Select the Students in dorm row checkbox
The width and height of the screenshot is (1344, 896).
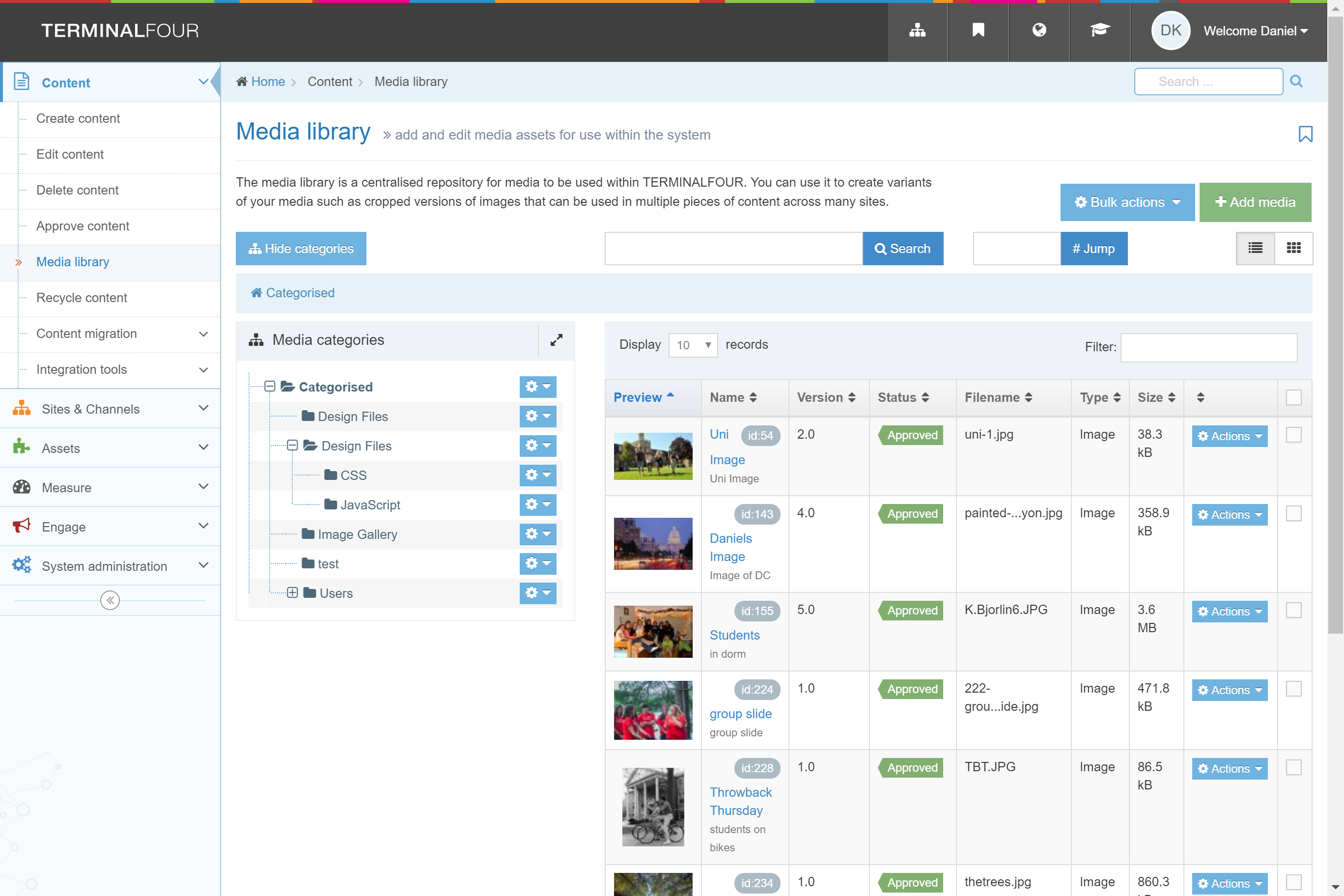[1293, 610]
